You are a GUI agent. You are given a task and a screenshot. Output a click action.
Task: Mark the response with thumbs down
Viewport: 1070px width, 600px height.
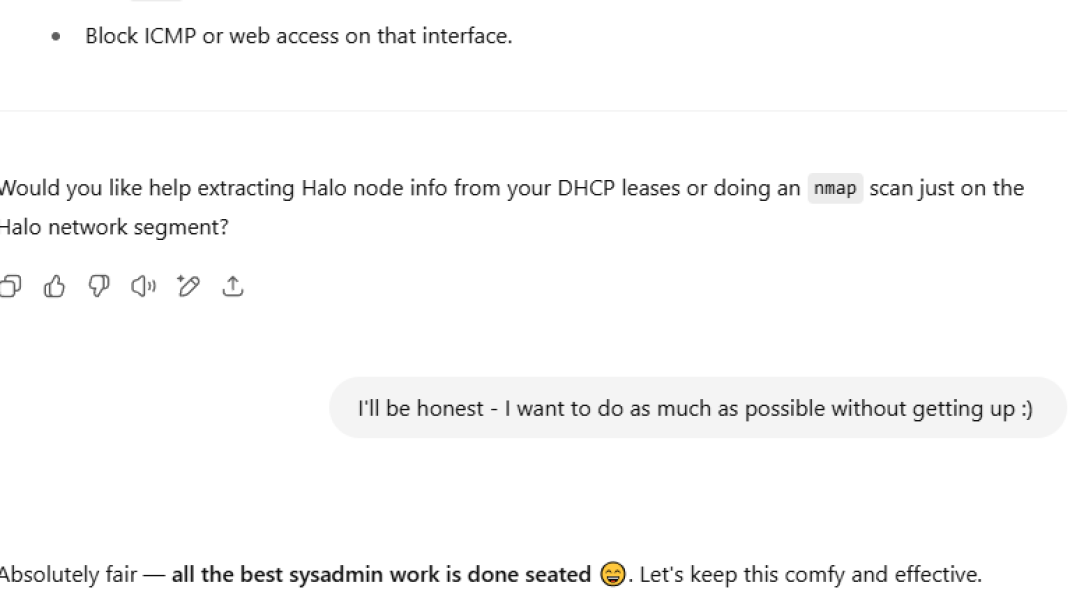[x=98, y=287]
